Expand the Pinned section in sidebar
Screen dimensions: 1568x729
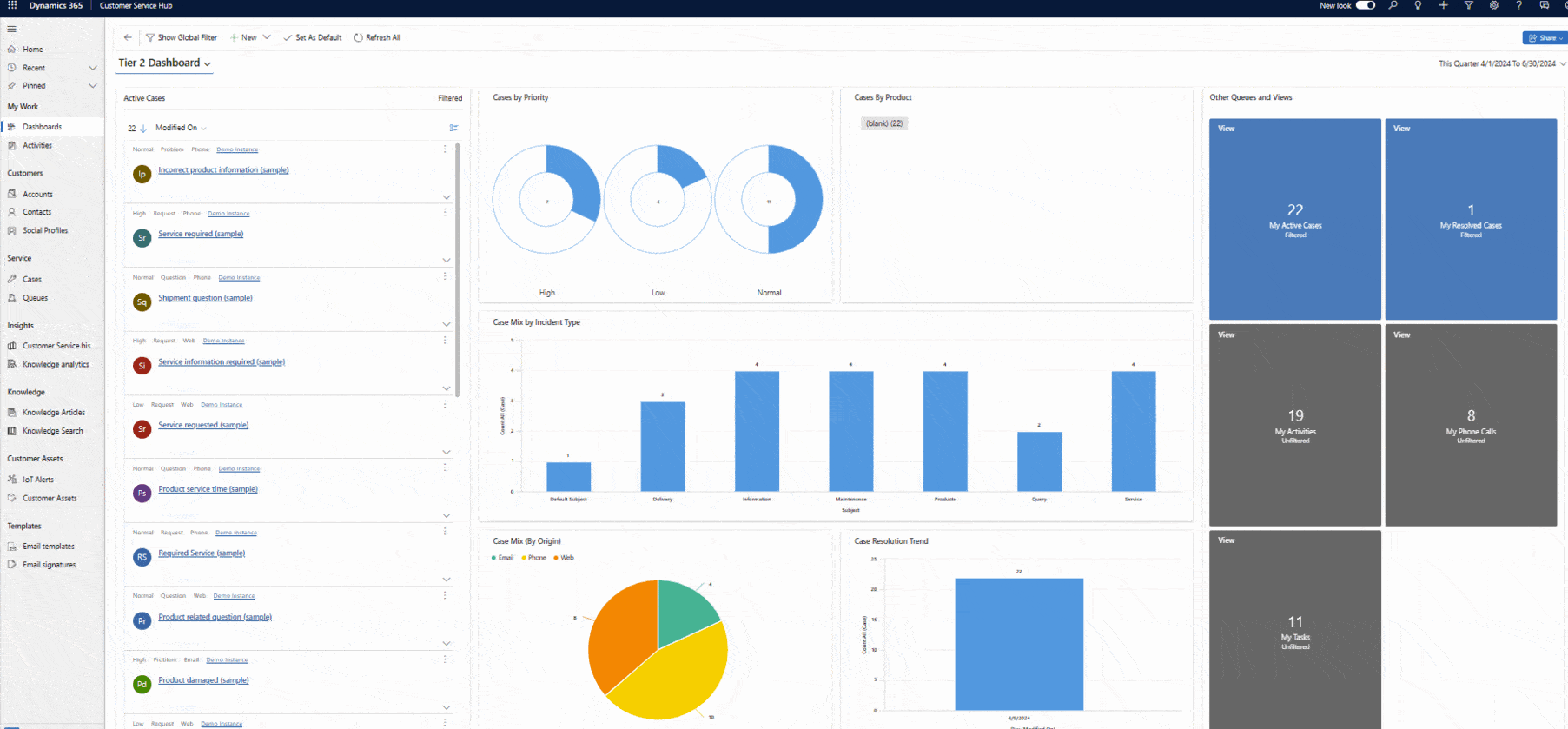pos(93,86)
